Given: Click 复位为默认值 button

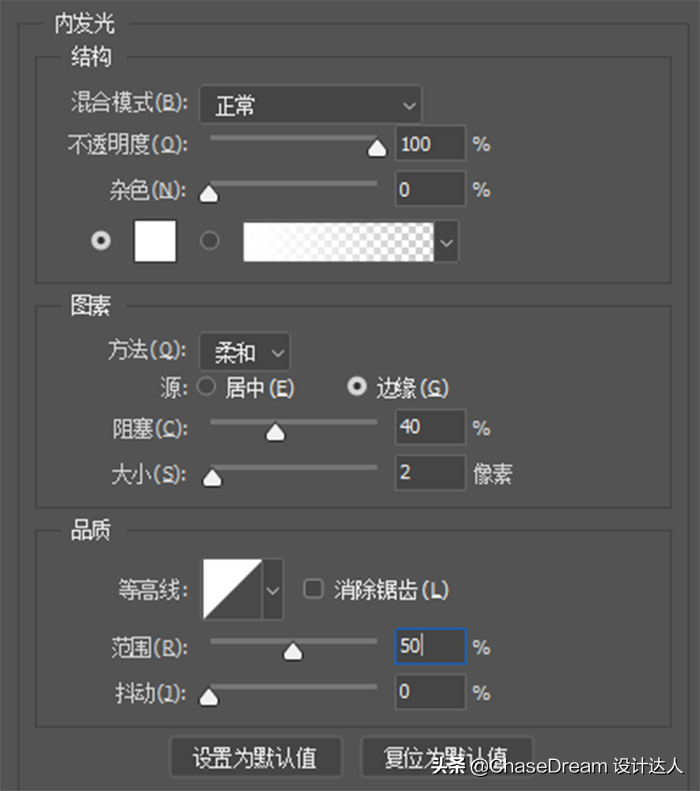Looking at the screenshot, I should click(446, 758).
